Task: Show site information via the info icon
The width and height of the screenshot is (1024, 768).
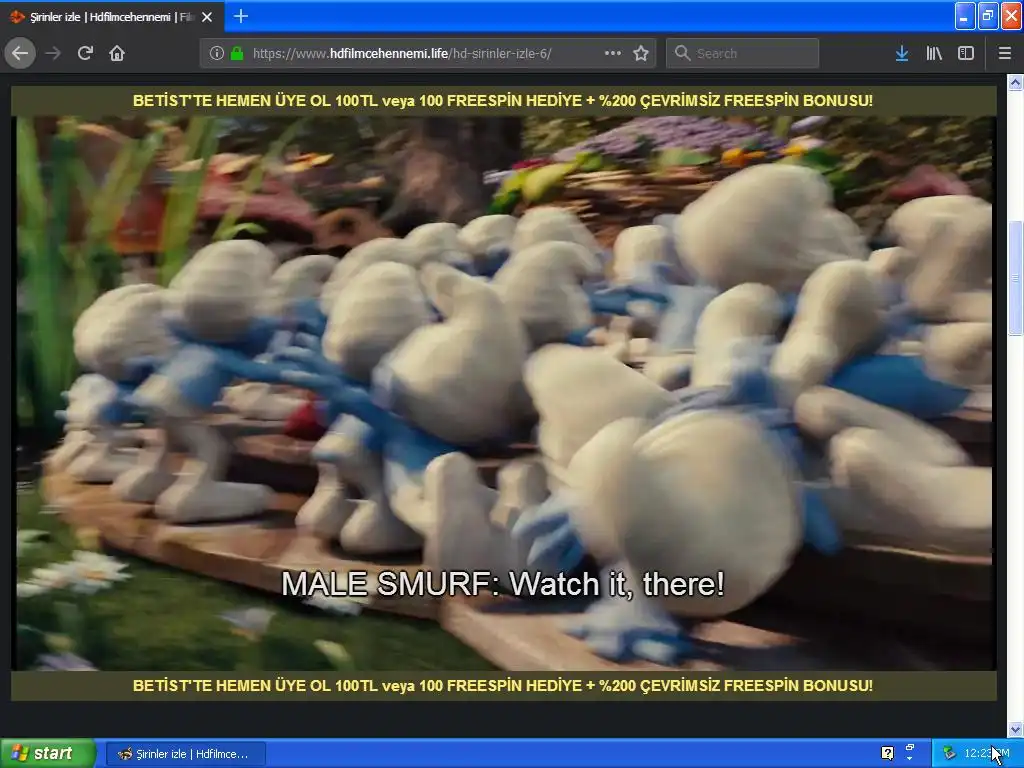Action: point(217,54)
